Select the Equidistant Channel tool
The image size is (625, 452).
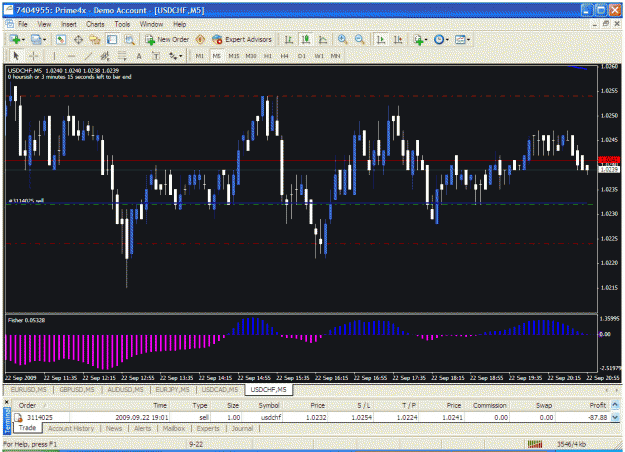tap(105, 56)
